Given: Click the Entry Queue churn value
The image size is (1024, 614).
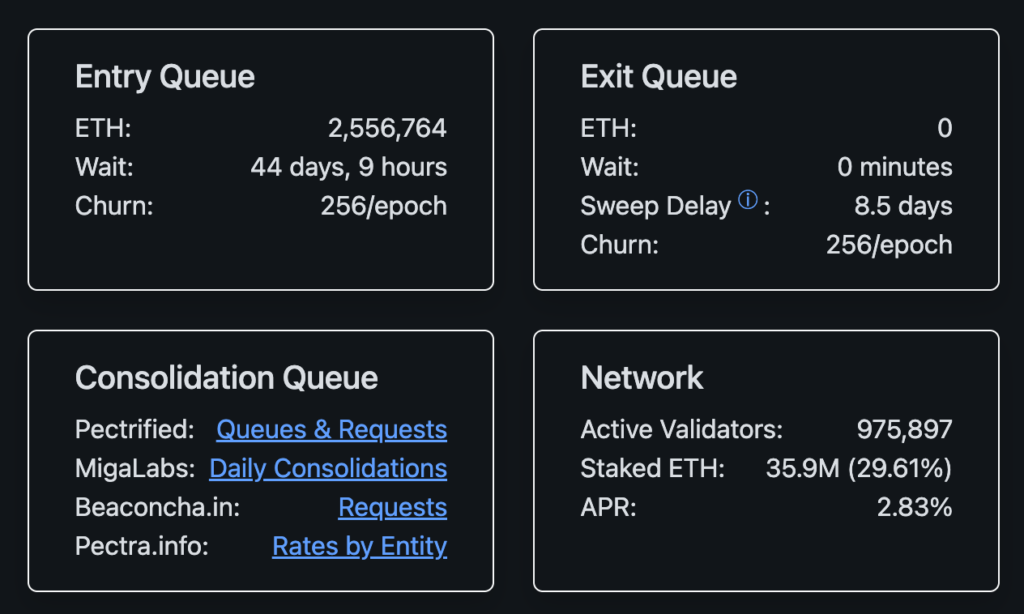Looking at the screenshot, I should (x=383, y=207).
